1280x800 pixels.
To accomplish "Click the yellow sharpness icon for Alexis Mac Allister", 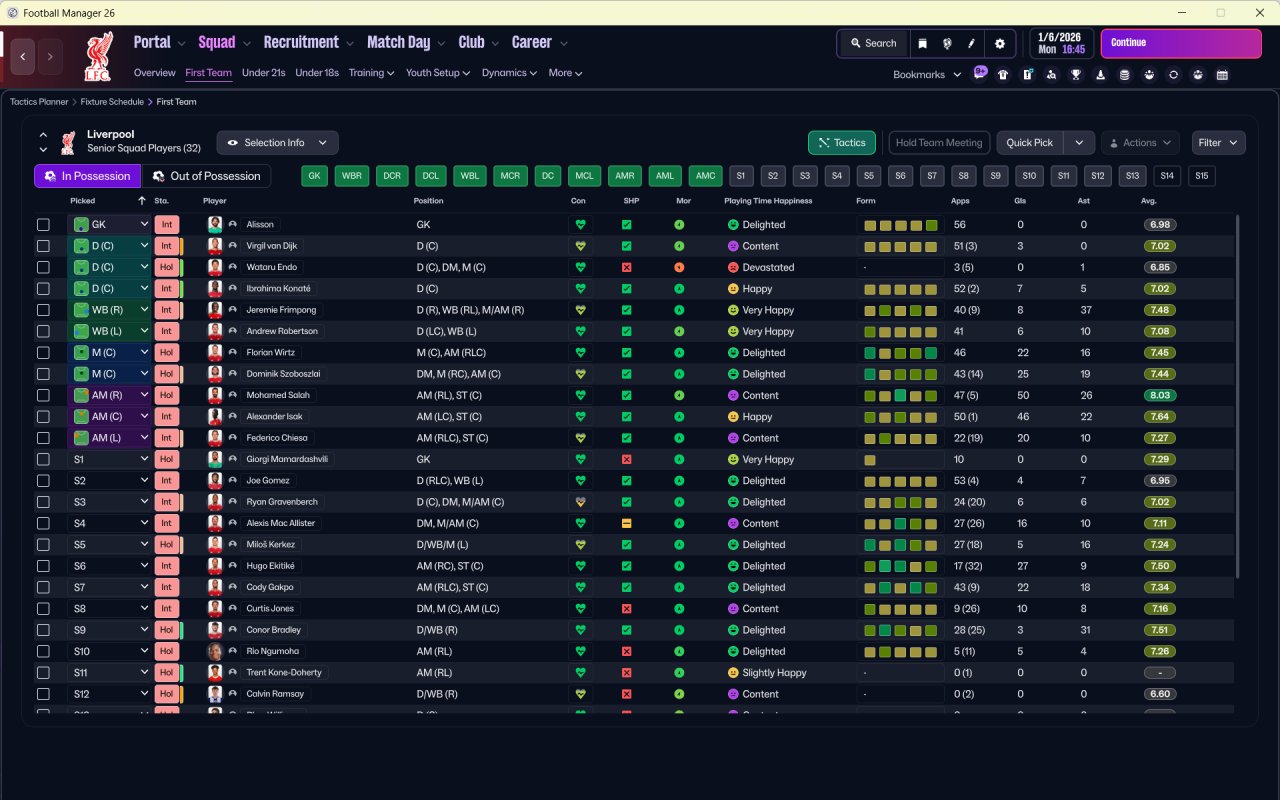I will [626, 523].
